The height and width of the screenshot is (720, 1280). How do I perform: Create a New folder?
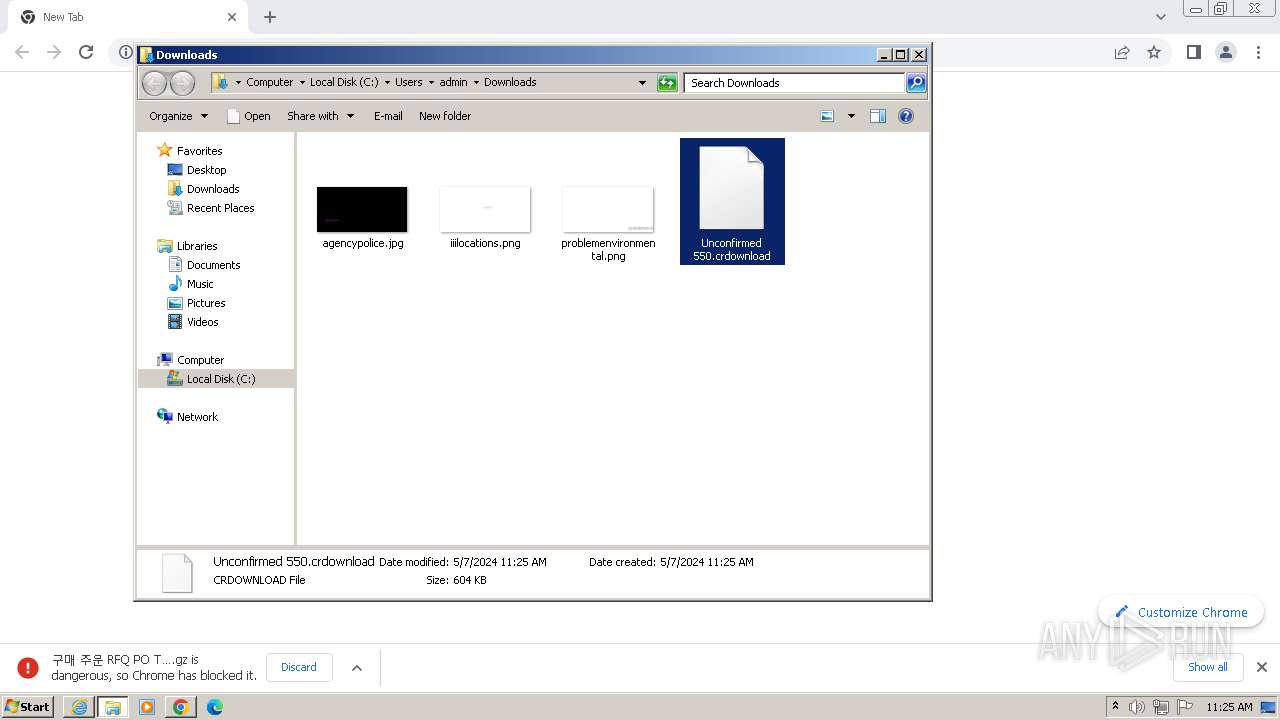[x=445, y=116]
